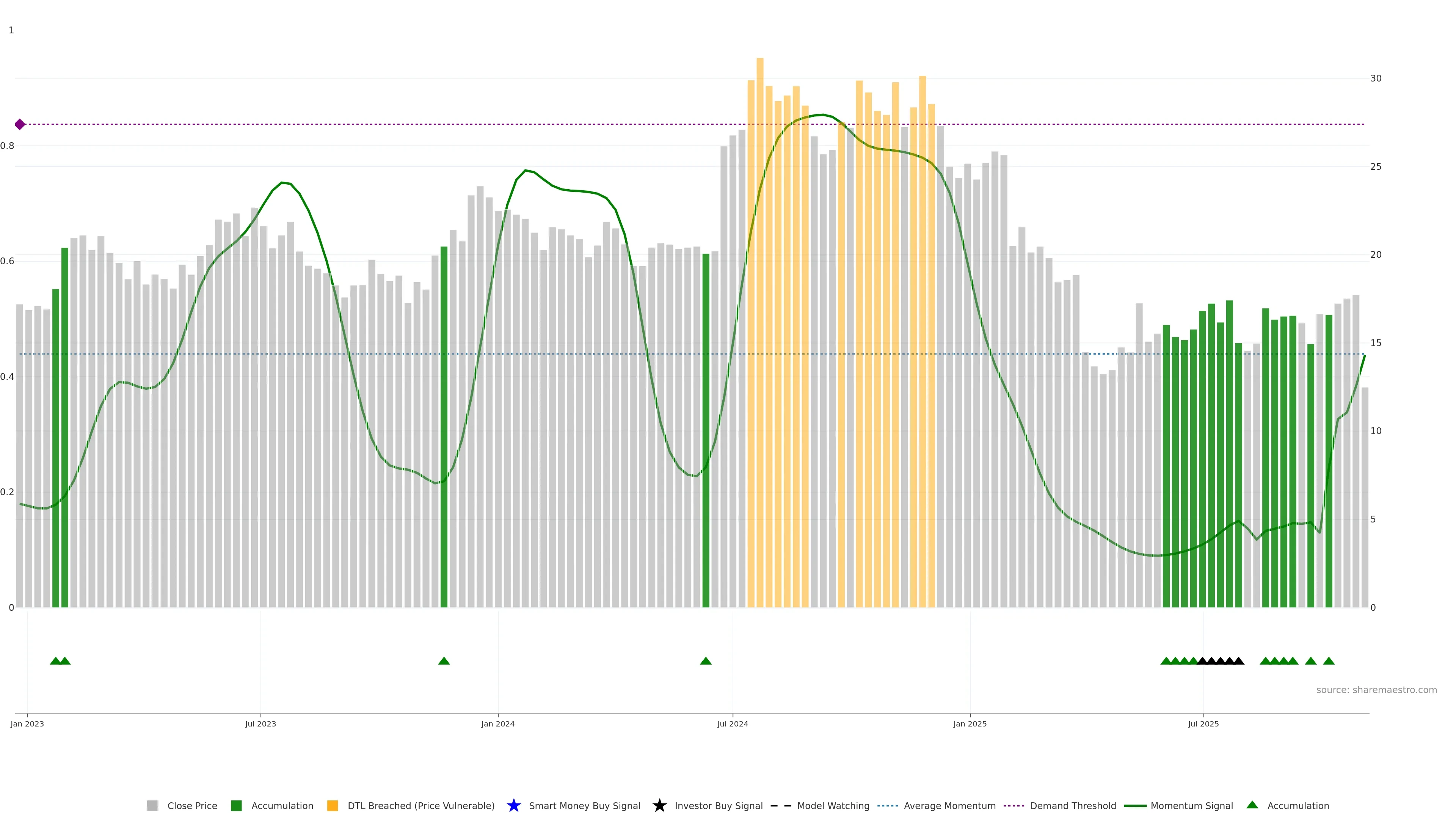This screenshot has height=819, width=1456.
Task: Click the Jul 2024 x-axis label
Action: pyautogui.click(x=733, y=724)
